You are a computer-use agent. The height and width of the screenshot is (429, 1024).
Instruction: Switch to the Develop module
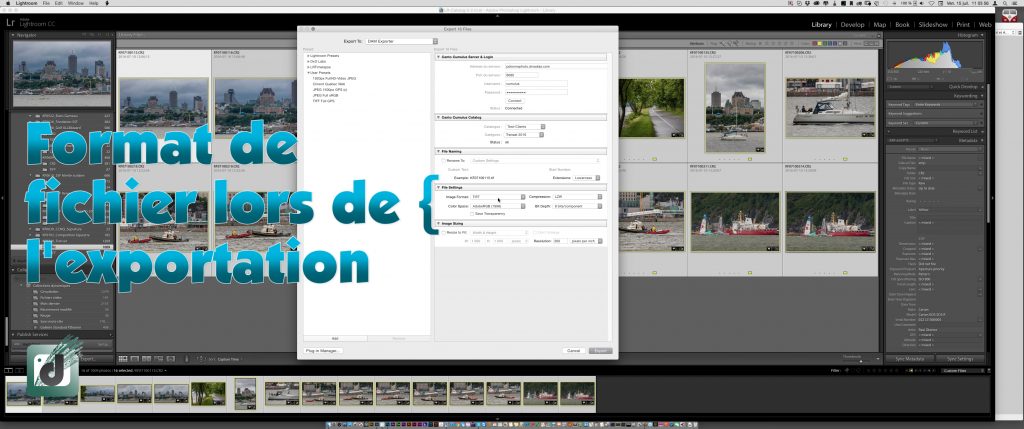852,25
